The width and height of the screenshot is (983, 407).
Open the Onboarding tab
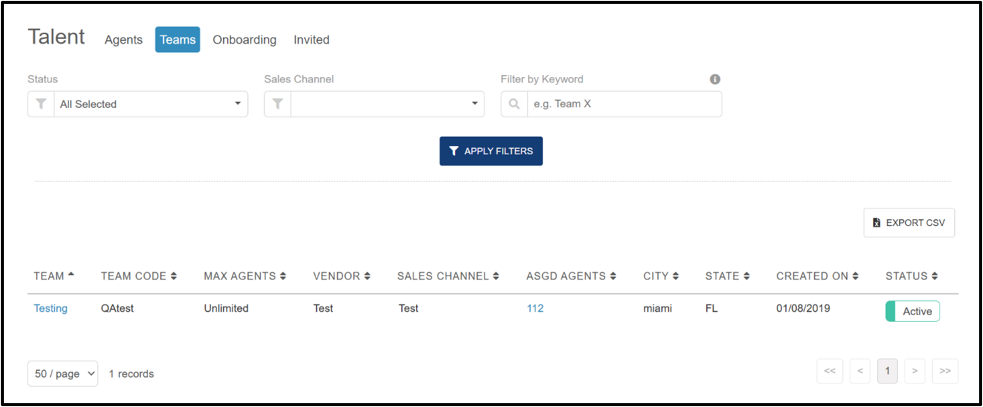(244, 40)
